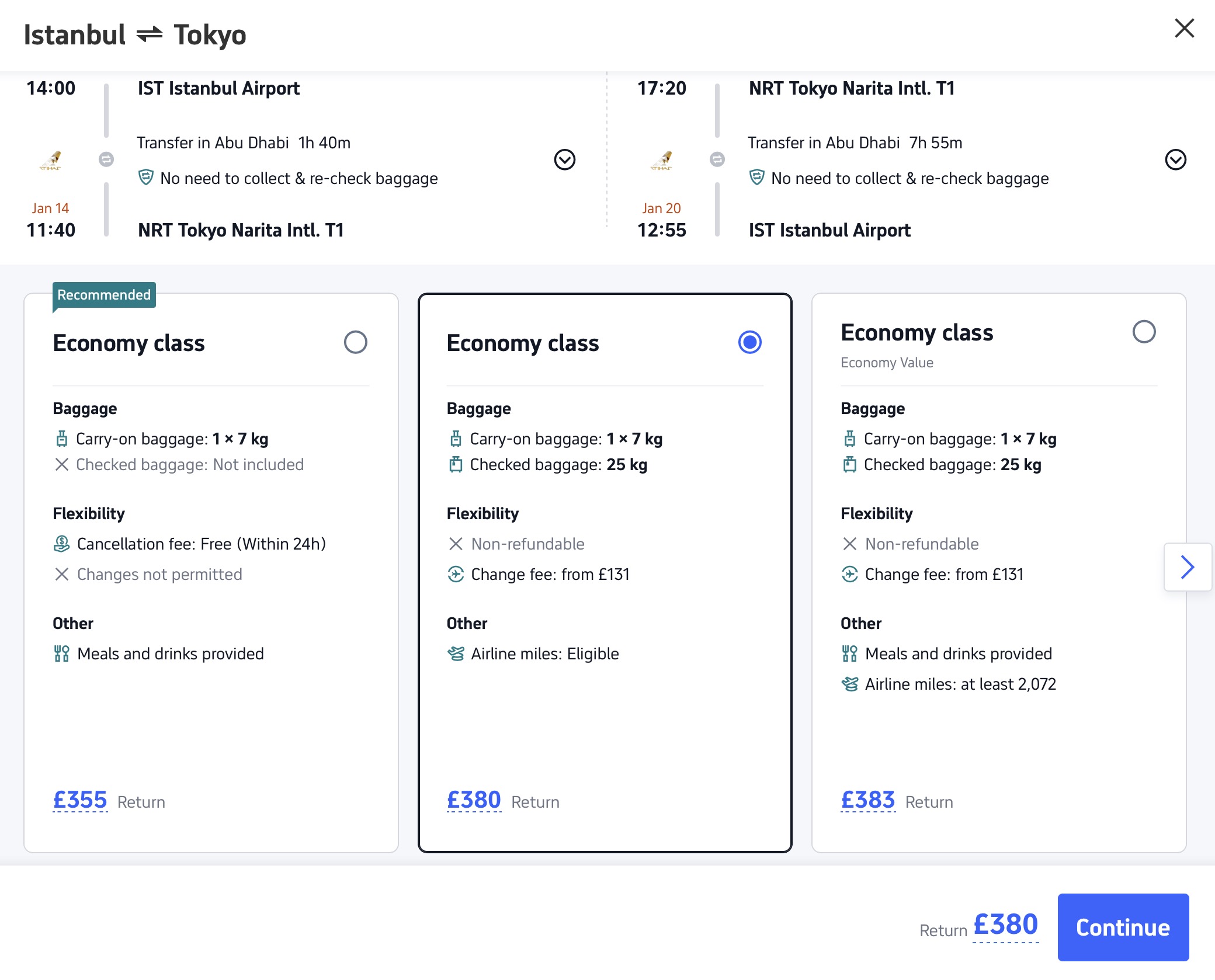Click the change fee icon in the Economy Value card
Image resolution: width=1215 pixels, height=980 pixels.
(849, 574)
